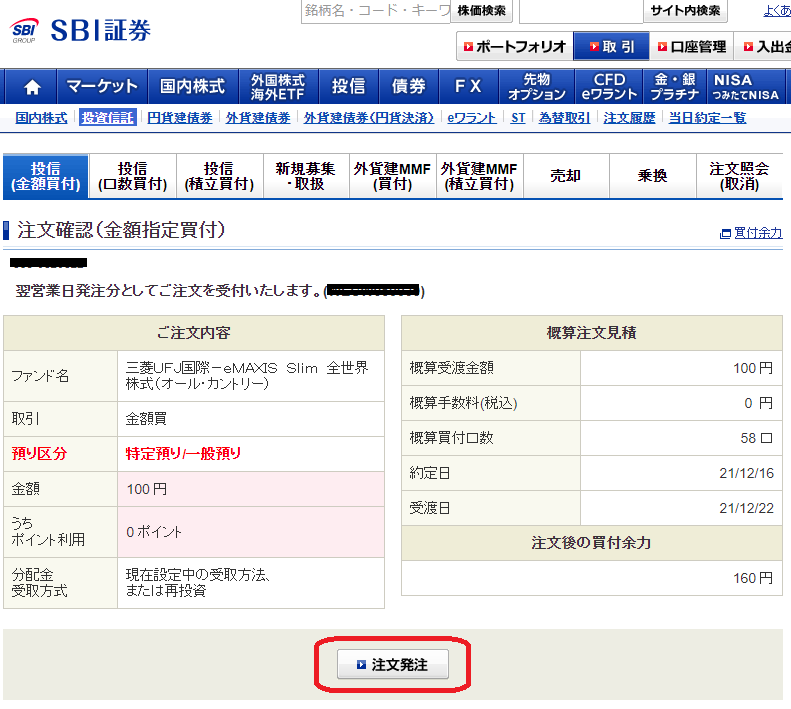
Task: Click the 注文発注 button
Action: coord(392,664)
